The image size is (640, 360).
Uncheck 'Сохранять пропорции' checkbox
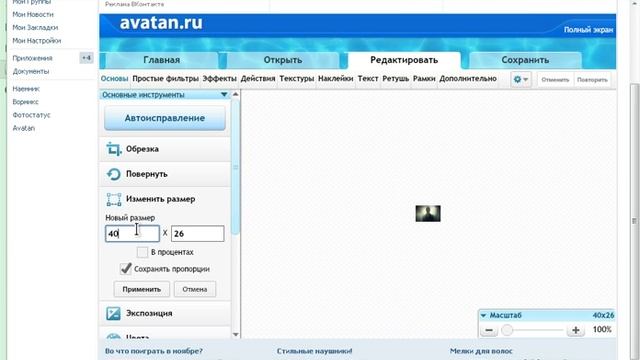(126, 269)
